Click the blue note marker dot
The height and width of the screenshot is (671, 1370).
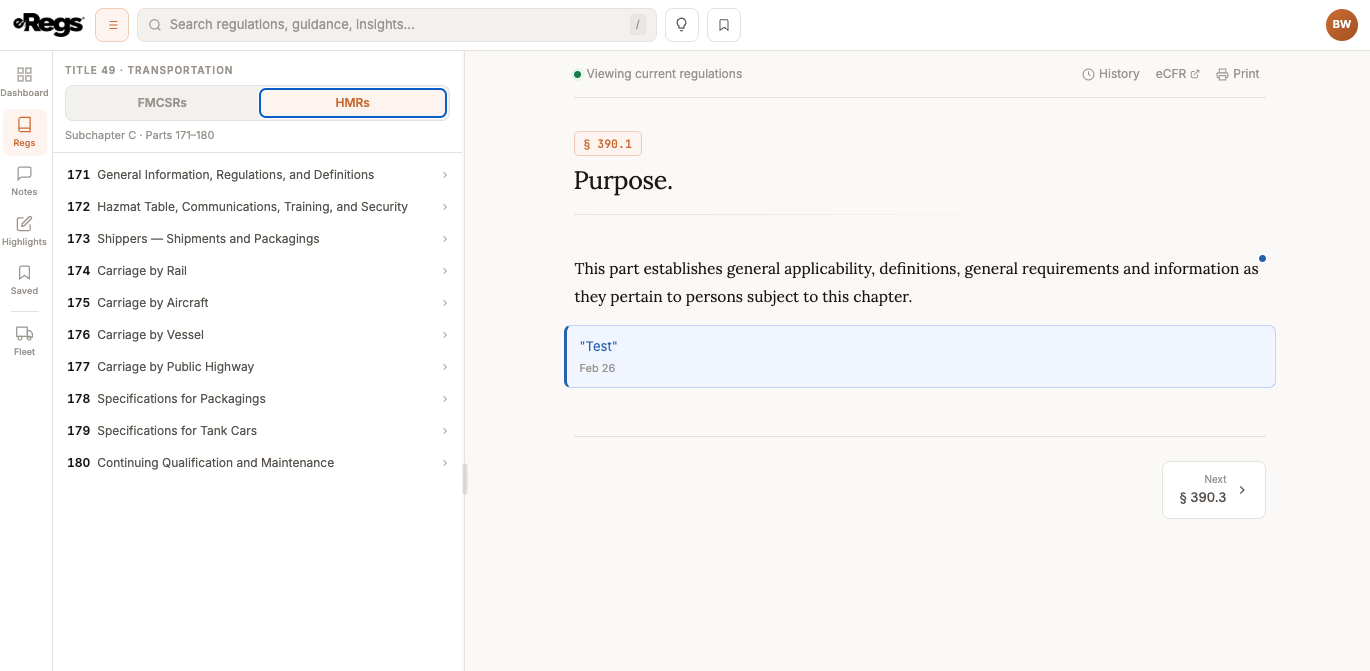click(x=1262, y=258)
